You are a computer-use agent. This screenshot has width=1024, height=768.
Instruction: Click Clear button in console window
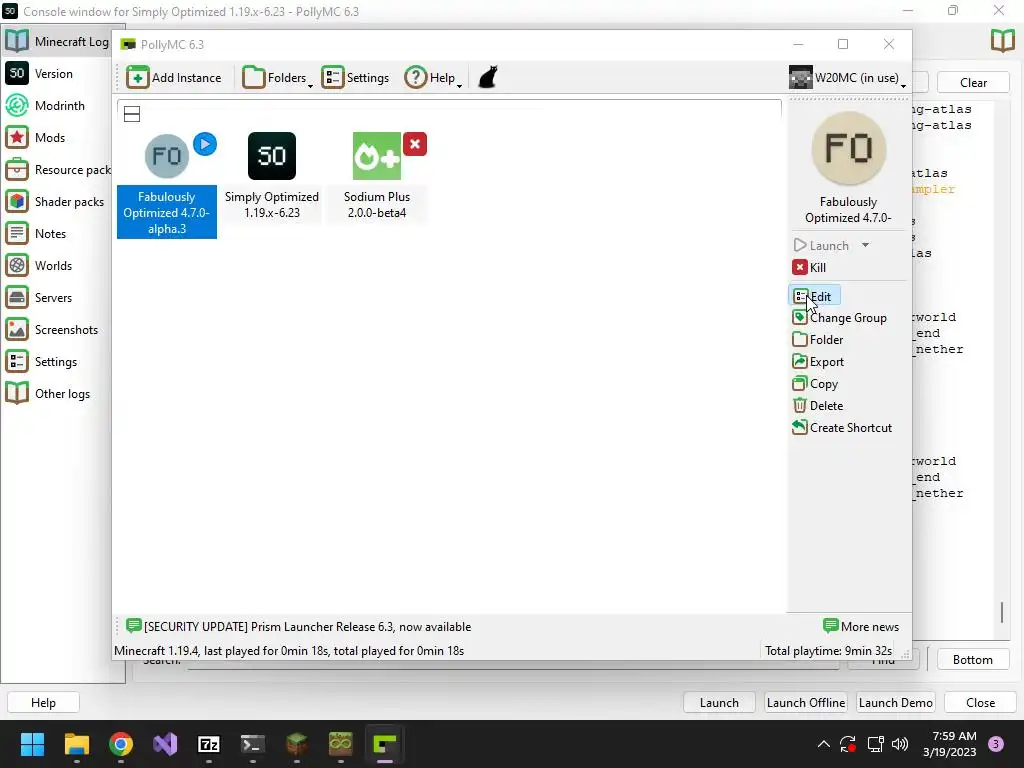(973, 83)
